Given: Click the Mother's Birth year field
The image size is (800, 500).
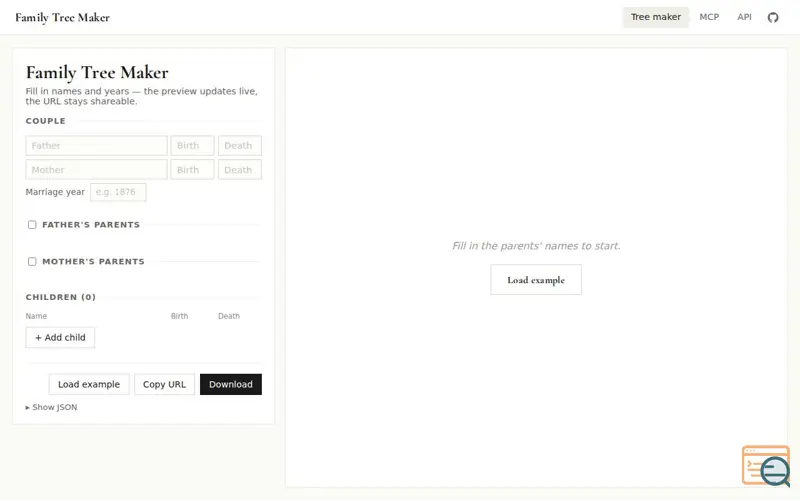Looking at the screenshot, I should click(192, 169).
